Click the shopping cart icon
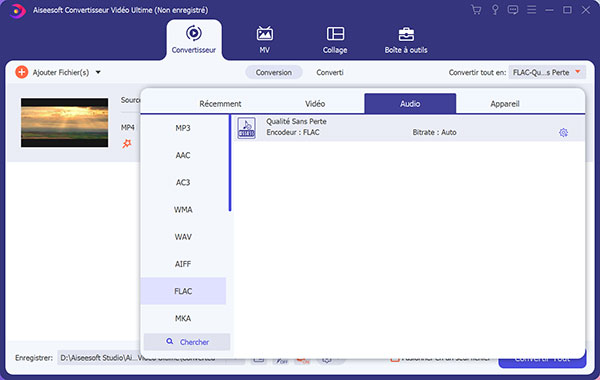 (x=476, y=10)
